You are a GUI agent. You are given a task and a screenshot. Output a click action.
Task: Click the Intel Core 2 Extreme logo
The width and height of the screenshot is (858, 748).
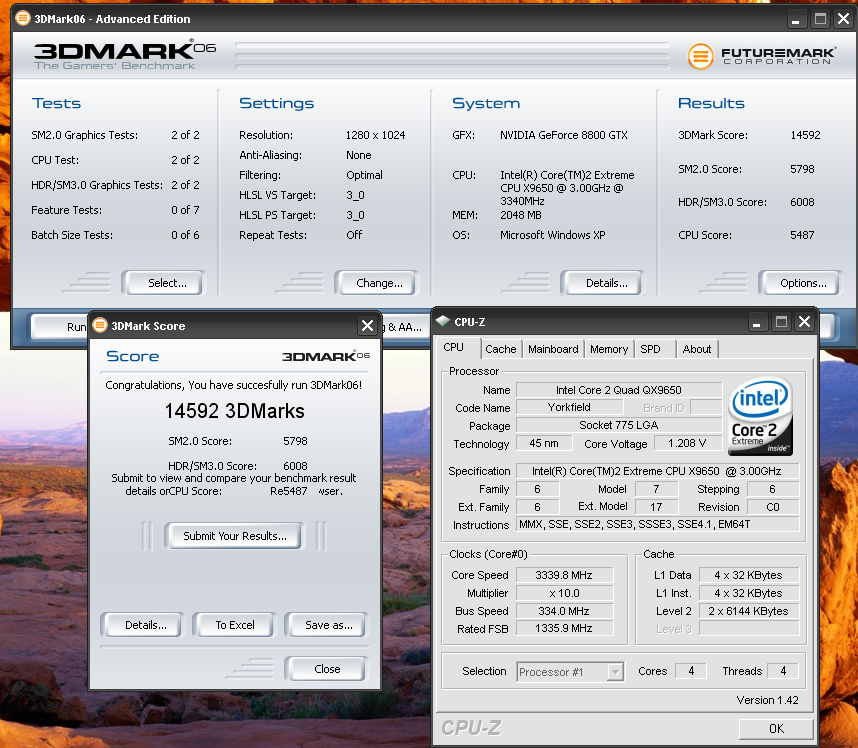point(761,417)
